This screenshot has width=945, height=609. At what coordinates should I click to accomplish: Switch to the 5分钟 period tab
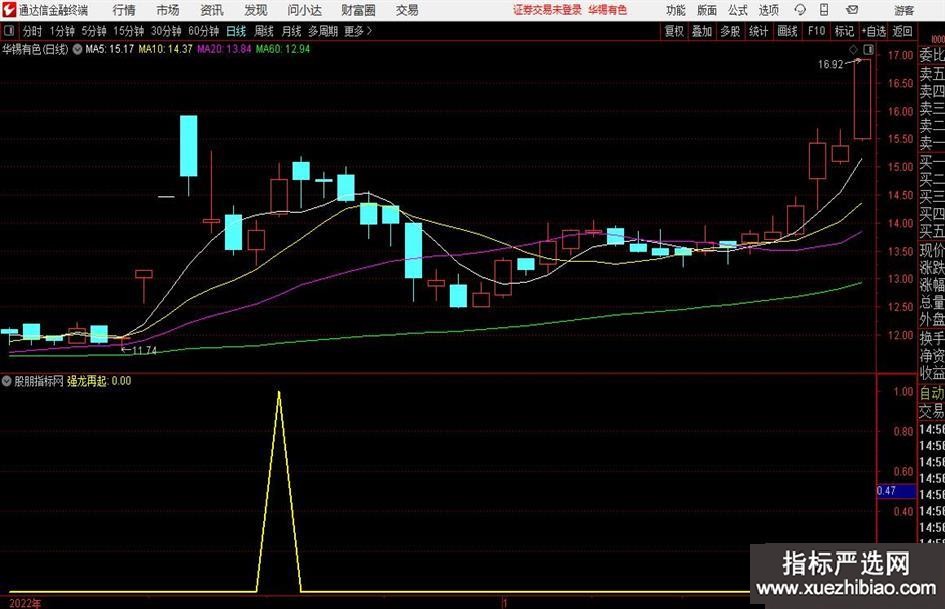pyautogui.click(x=93, y=31)
